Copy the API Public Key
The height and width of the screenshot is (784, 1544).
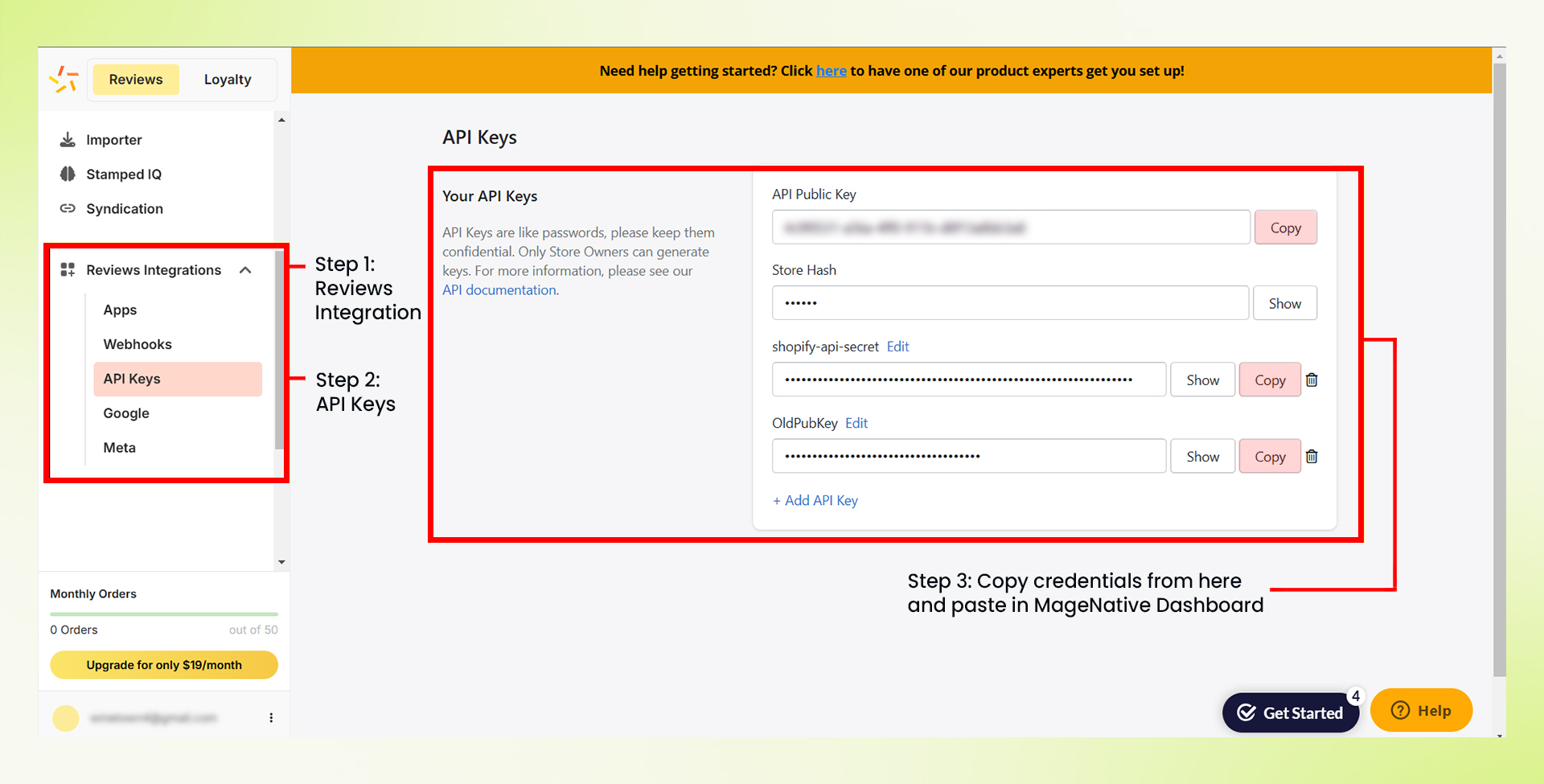coord(1285,227)
